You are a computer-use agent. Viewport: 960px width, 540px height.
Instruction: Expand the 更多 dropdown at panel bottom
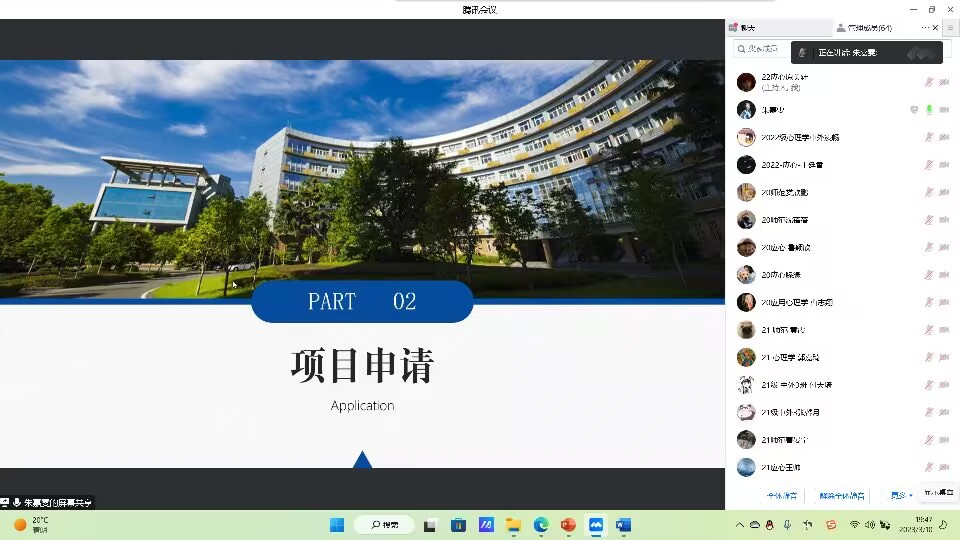pyautogui.click(x=901, y=495)
